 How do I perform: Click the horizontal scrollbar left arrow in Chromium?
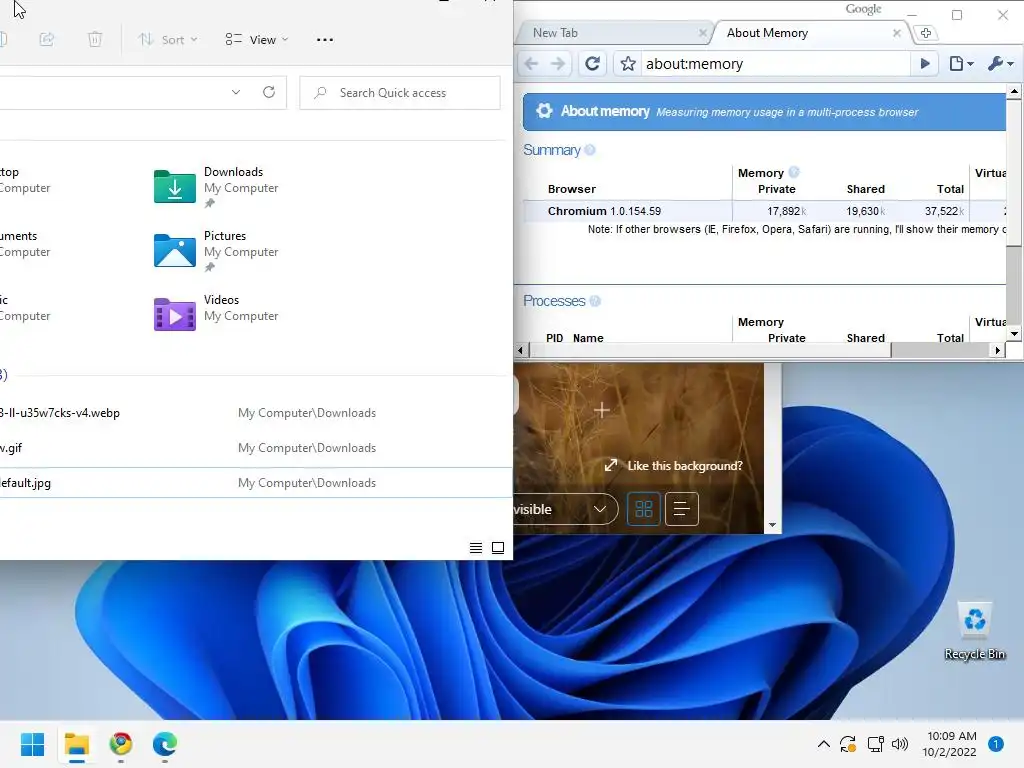coord(520,350)
